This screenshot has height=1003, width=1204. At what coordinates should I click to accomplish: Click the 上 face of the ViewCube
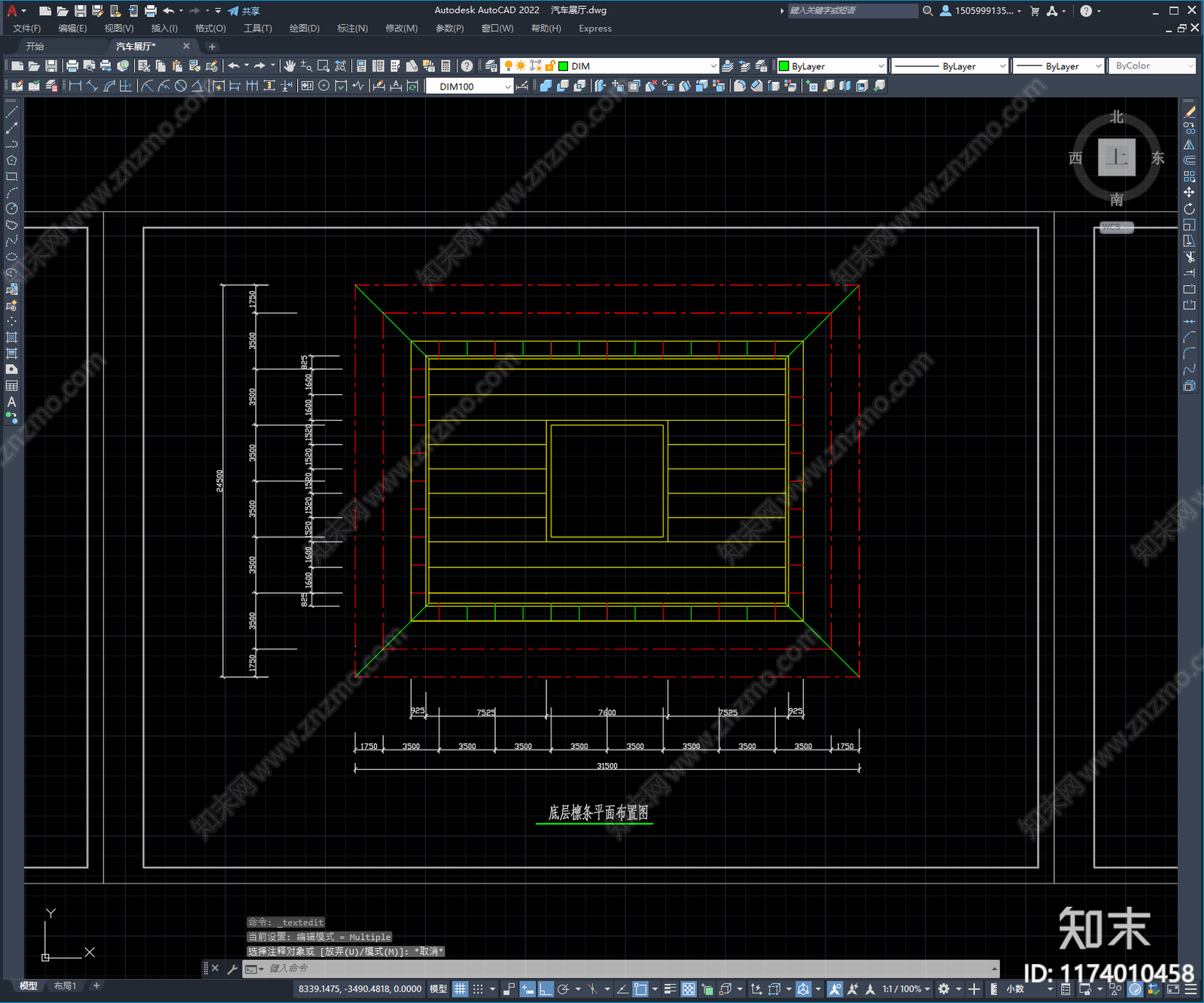point(1117,157)
